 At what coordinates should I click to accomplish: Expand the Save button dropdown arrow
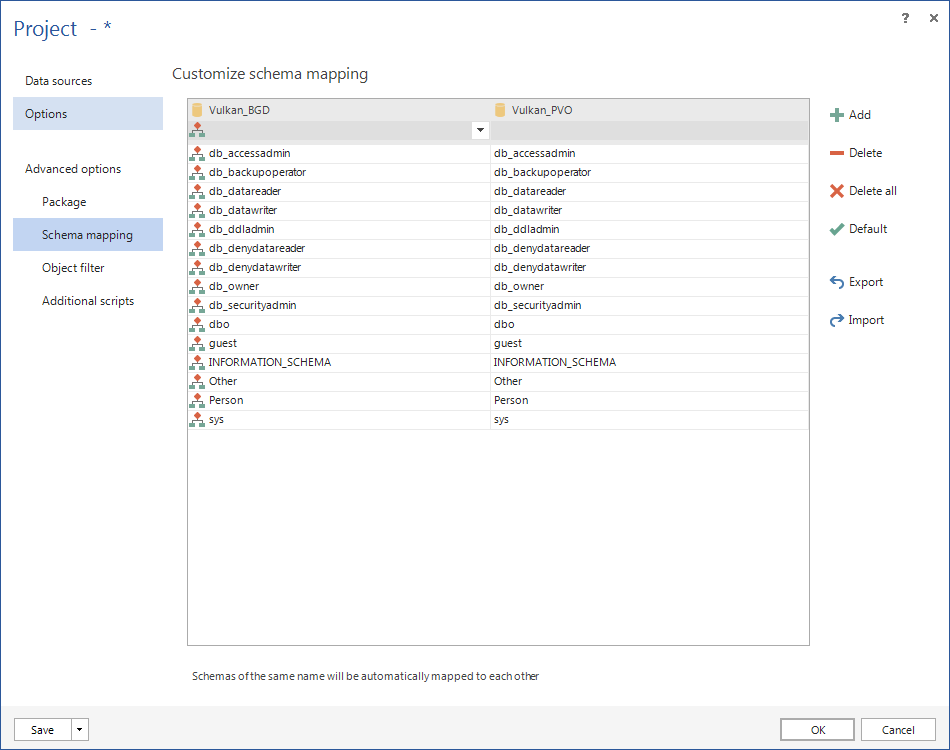click(79, 729)
